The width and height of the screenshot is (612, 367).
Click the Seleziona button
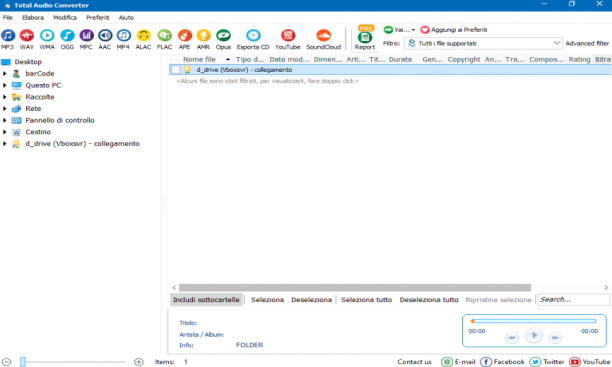click(267, 300)
